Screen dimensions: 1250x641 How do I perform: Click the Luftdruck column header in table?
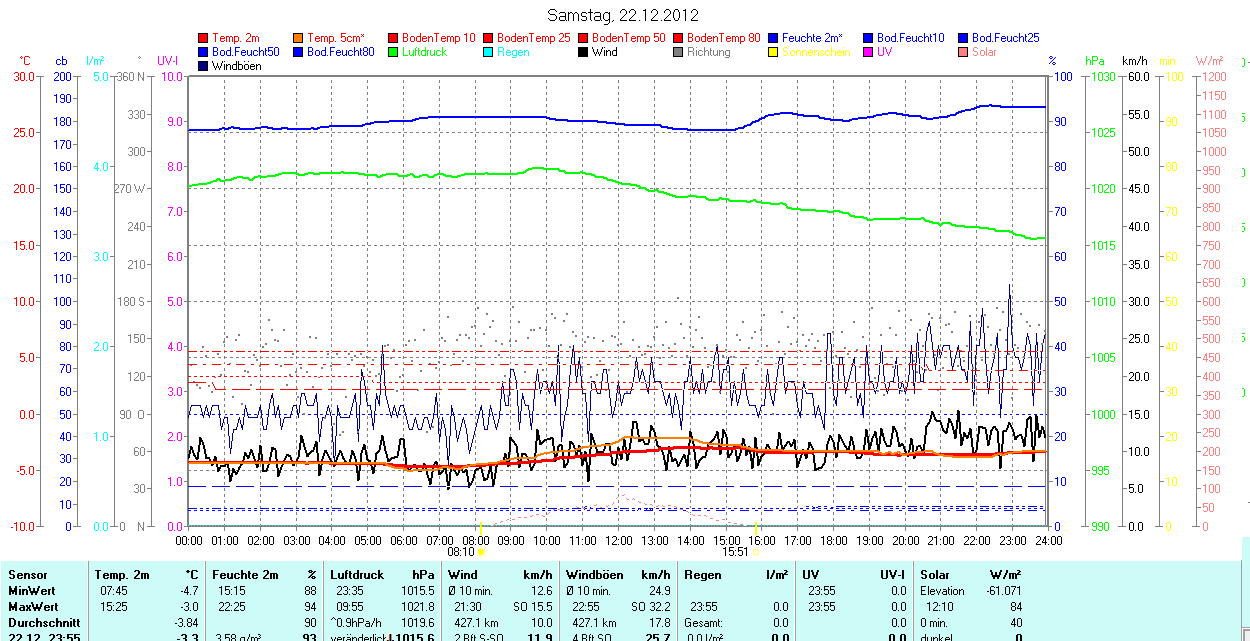(357, 575)
